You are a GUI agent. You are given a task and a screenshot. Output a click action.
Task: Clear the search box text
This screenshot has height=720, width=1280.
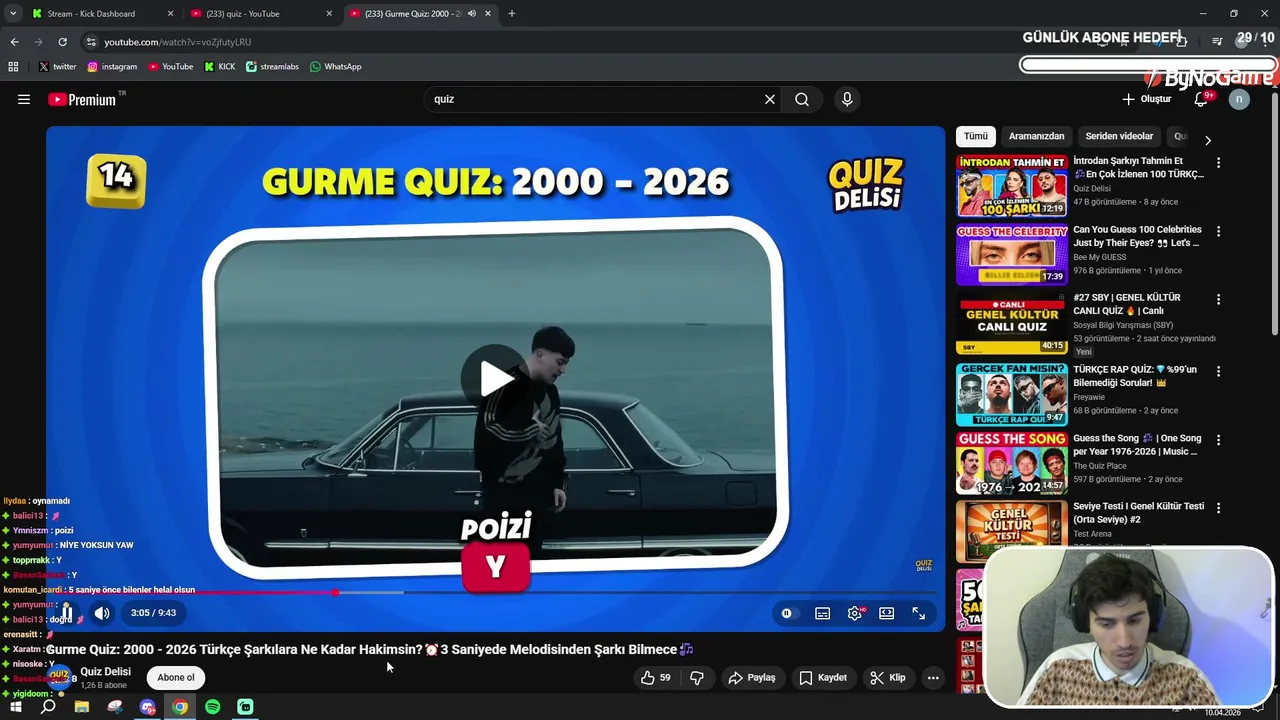click(x=770, y=99)
